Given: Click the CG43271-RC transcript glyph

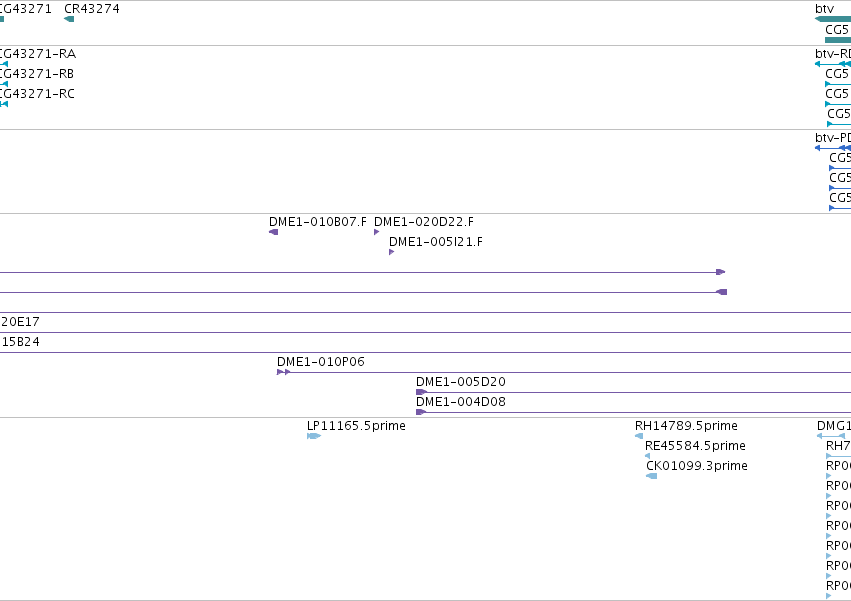Looking at the screenshot, I should tap(4, 104).
